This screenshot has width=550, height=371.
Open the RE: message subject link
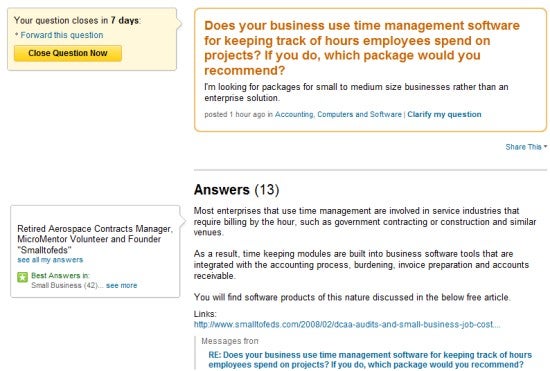[x=370, y=359]
